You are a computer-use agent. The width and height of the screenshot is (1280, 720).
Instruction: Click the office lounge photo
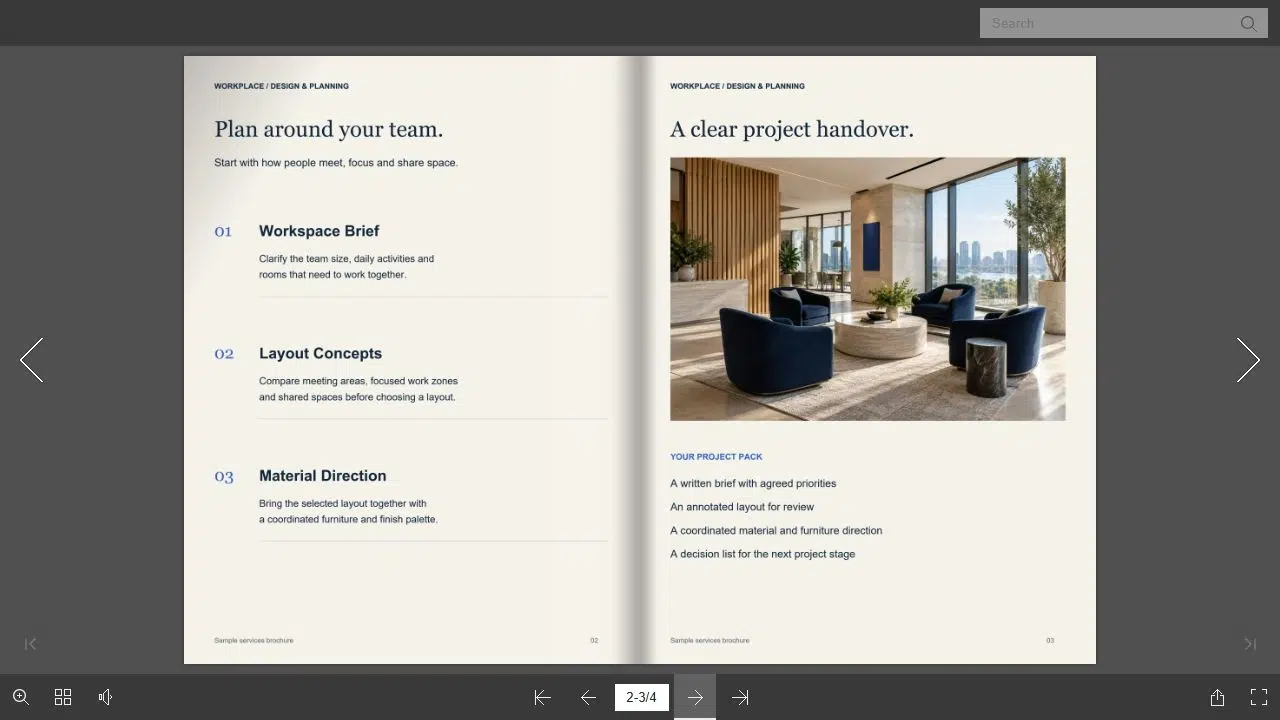pyautogui.click(x=868, y=289)
